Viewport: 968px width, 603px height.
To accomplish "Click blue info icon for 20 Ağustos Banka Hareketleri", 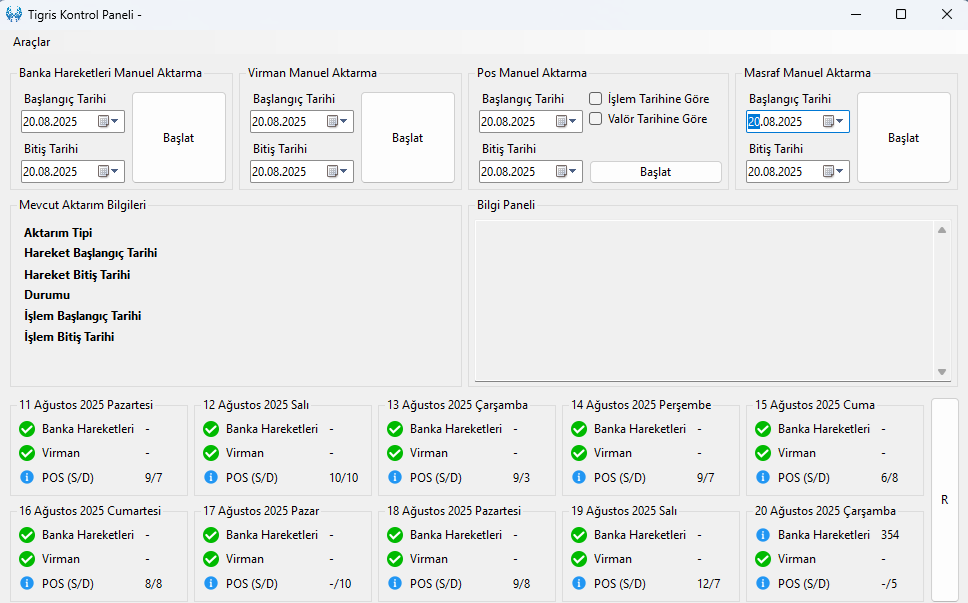I will click(x=763, y=535).
